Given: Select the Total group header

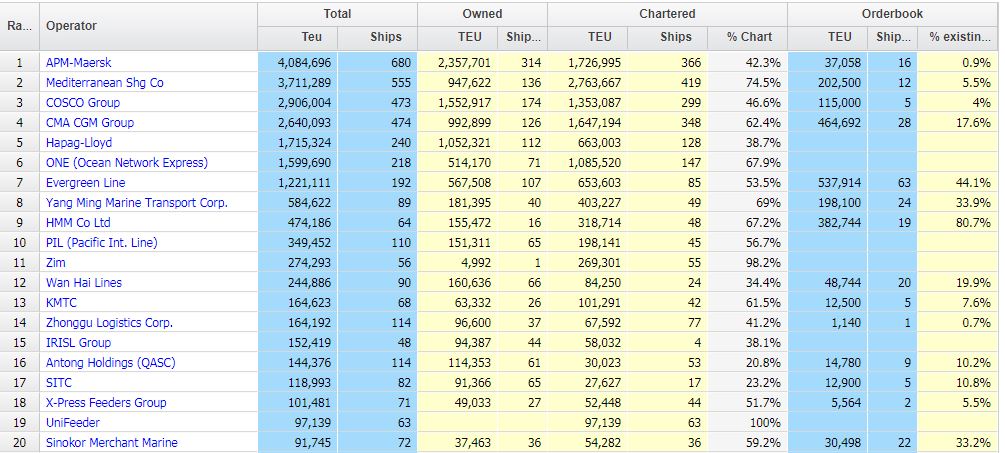Looking at the screenshot, I should [x=337, y=13].
